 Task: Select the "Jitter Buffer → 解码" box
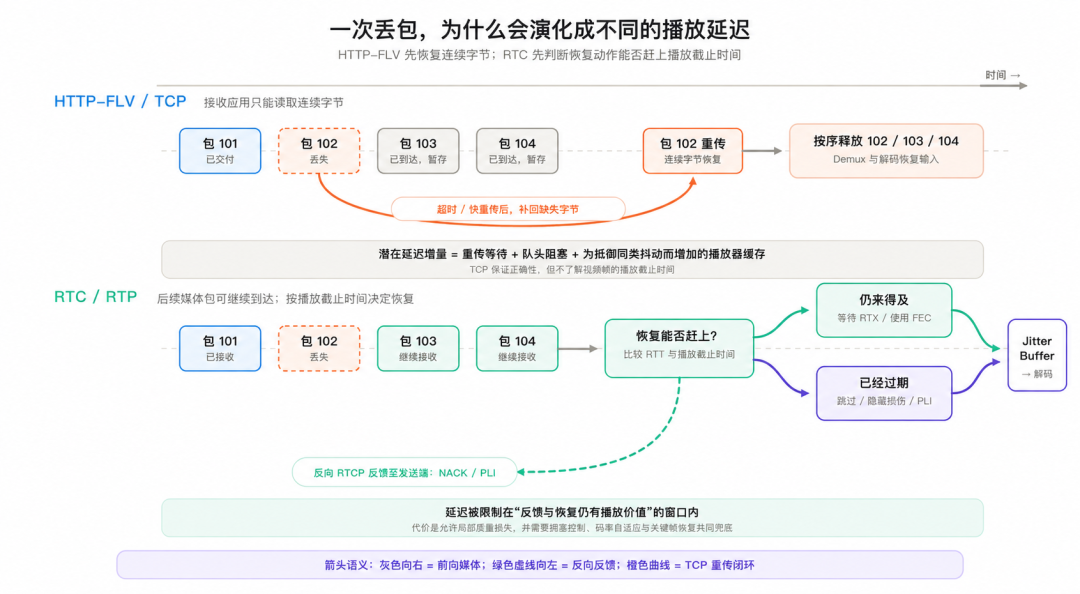coord(1037,355)
